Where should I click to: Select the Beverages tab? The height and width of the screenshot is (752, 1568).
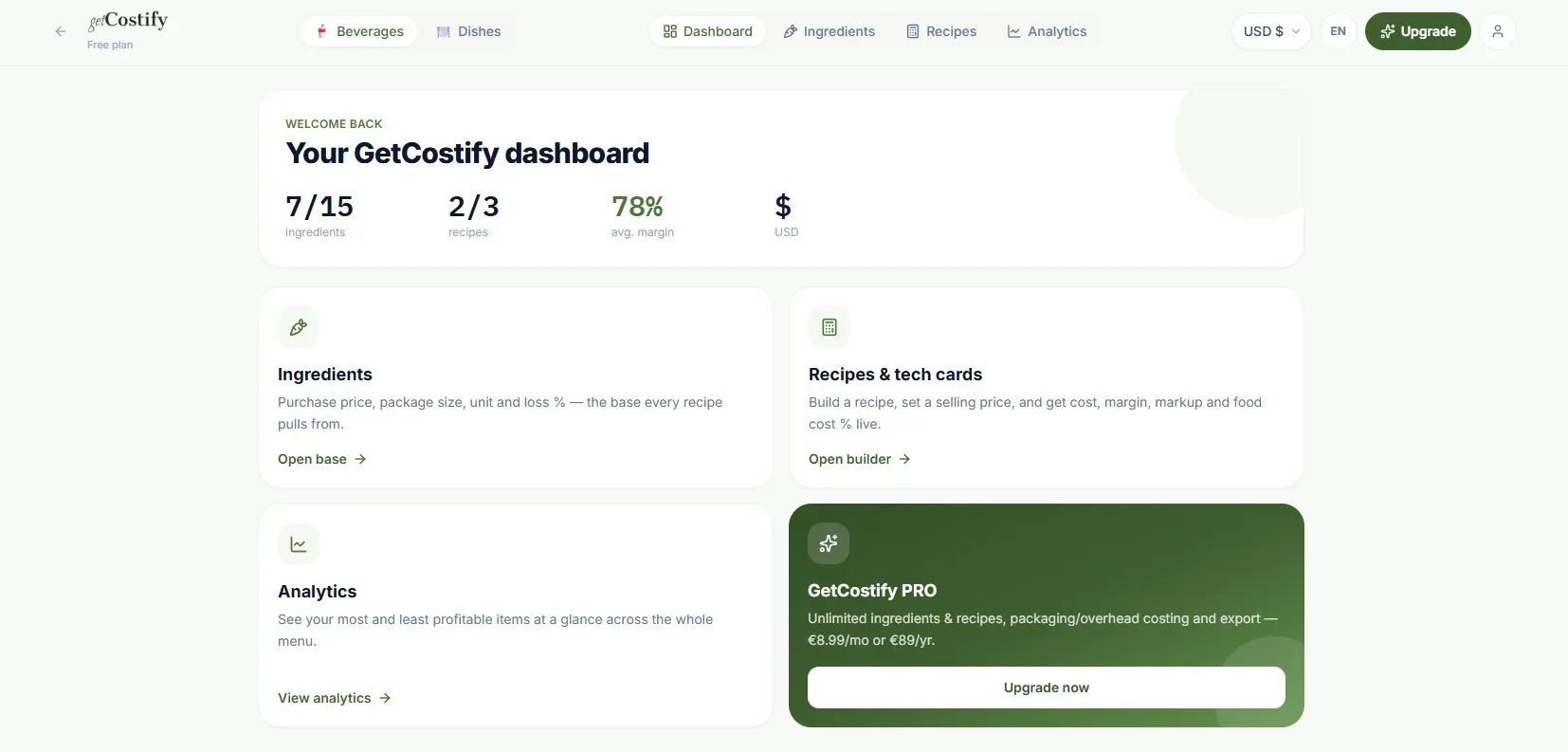(x=359, y=31)
